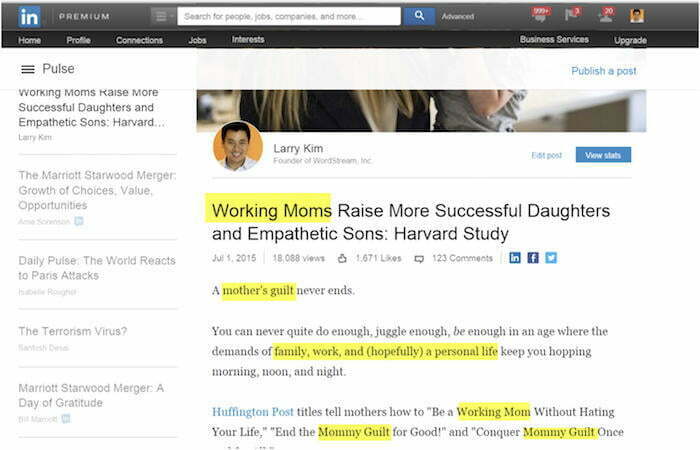Click Larry Kim's profile photo

coord(238,146)
